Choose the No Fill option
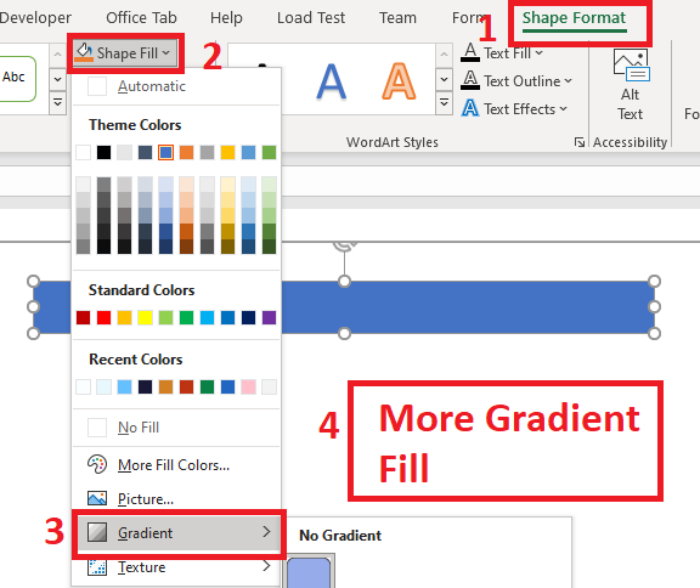700x588 pixels. 138,428
